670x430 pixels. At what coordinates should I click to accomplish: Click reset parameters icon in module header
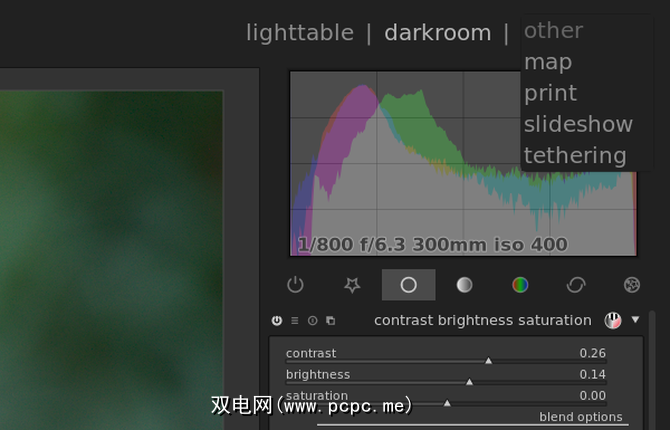(313, 321)
